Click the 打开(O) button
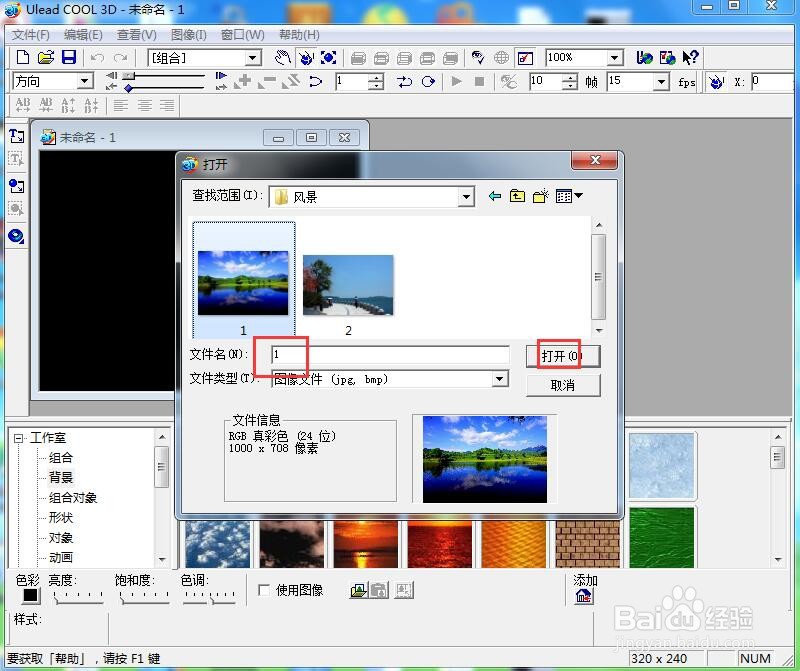800x671 pixels. (563, 356)
